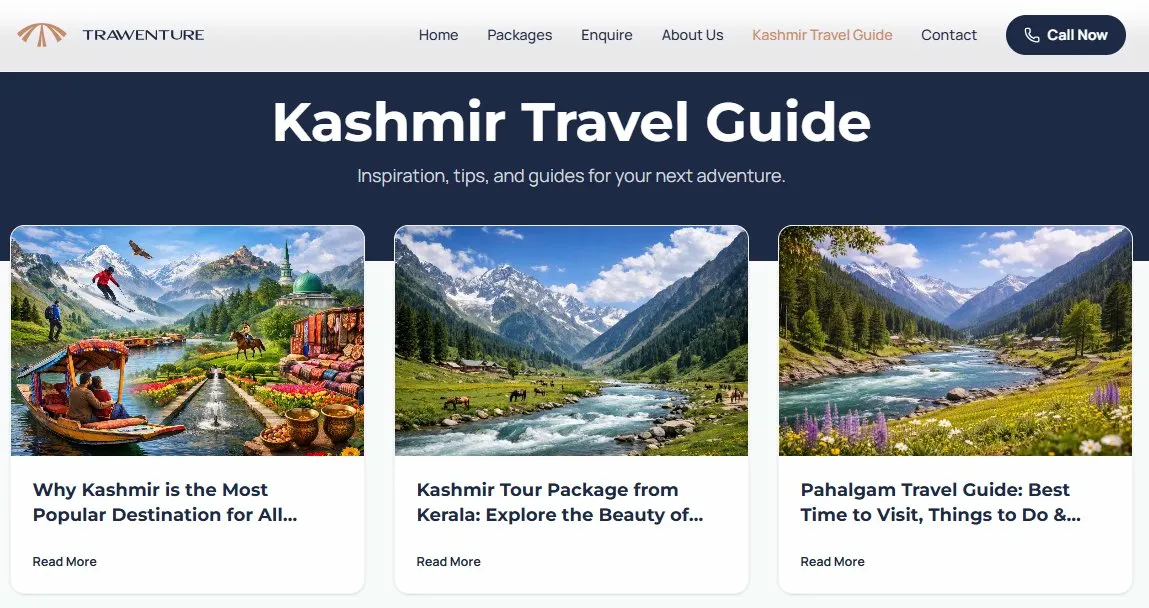The image size is (1149, 608).
Task: Go to the Packages page
Action: 520,35
